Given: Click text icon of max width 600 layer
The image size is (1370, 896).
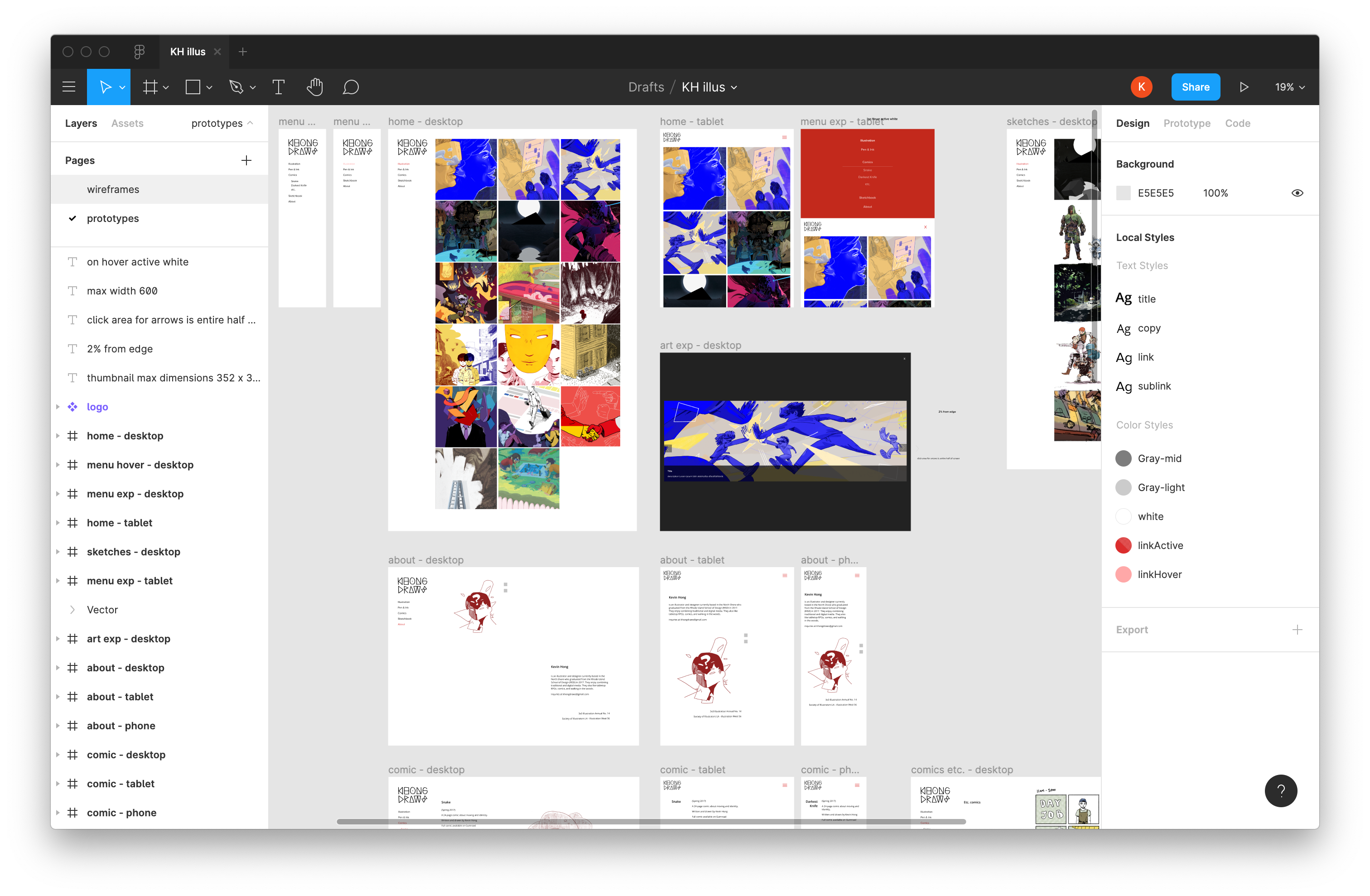Looking at the screenshot, I should [x=72, y=291].
